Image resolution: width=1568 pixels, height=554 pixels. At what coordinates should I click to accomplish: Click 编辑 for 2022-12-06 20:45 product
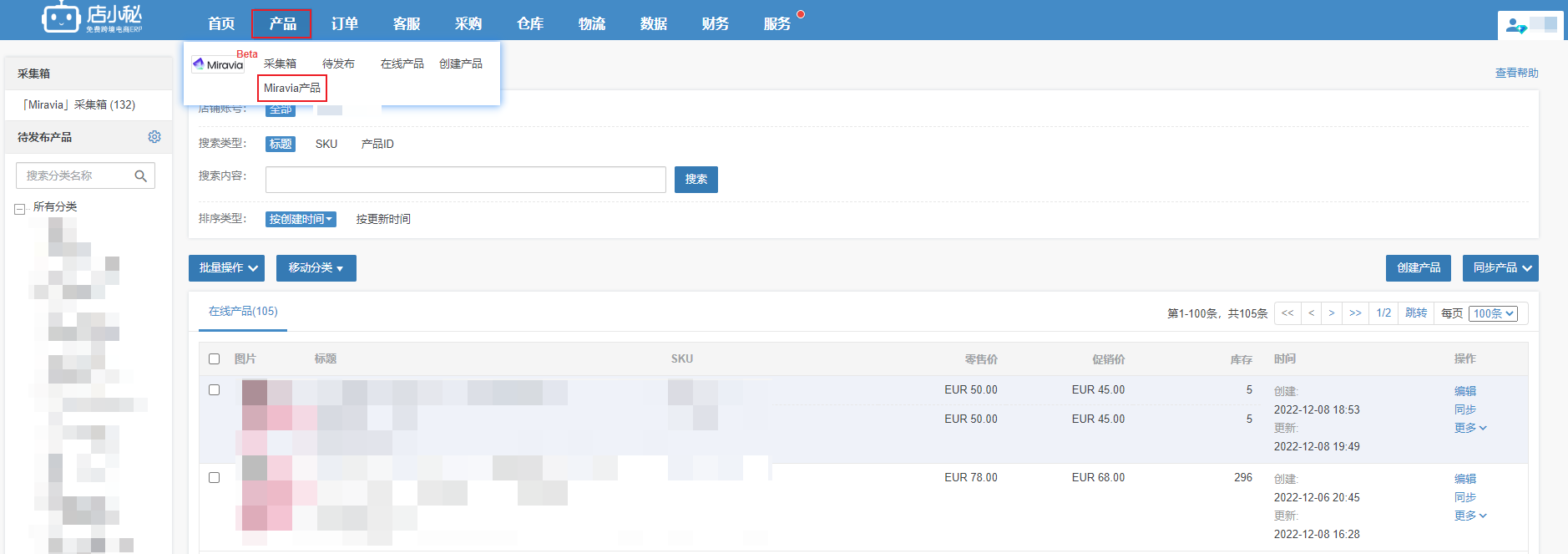click(x=1465, y=479)
